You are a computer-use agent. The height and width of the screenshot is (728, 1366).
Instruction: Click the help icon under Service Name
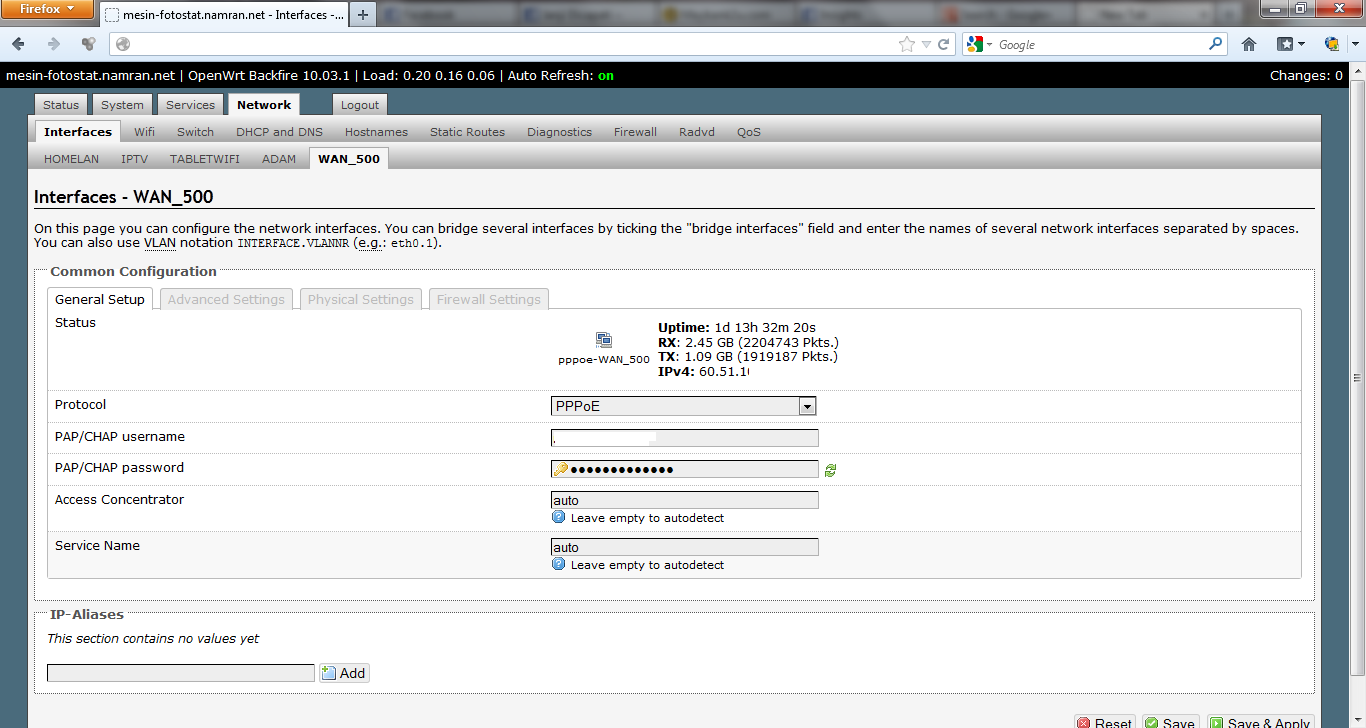click(x=559, y=564)
